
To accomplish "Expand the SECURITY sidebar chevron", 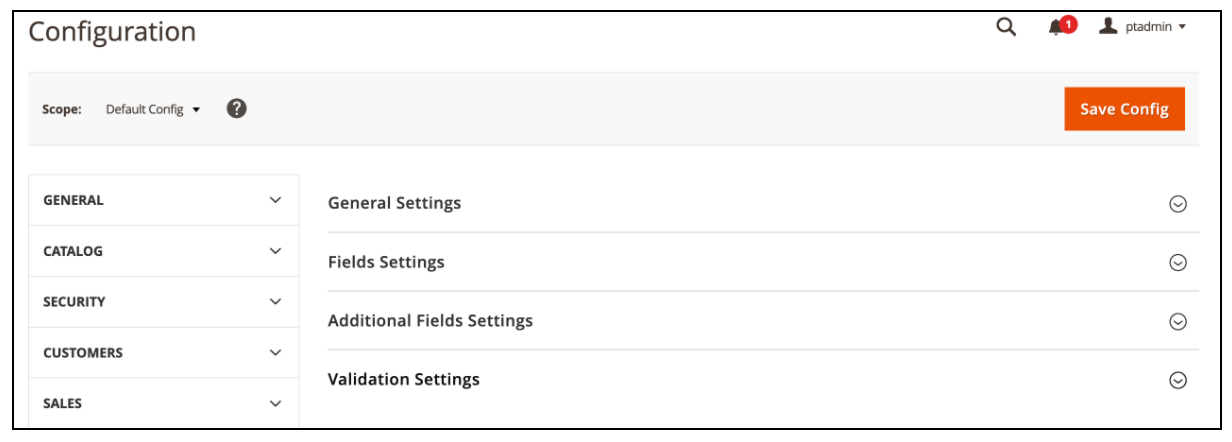I will 276,302.
